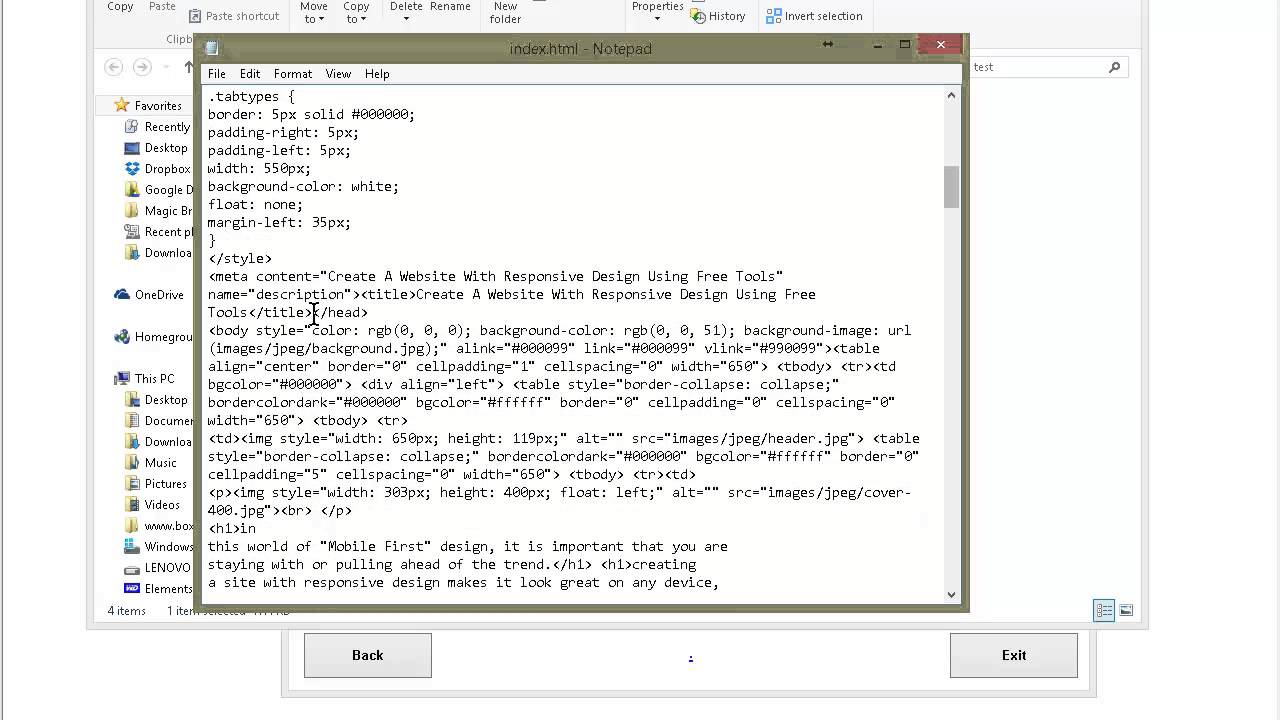1280x720 pixels.
Task: Click Explorer forward navigation arrow
Action: pyautogui.click(x=142, y=67)
